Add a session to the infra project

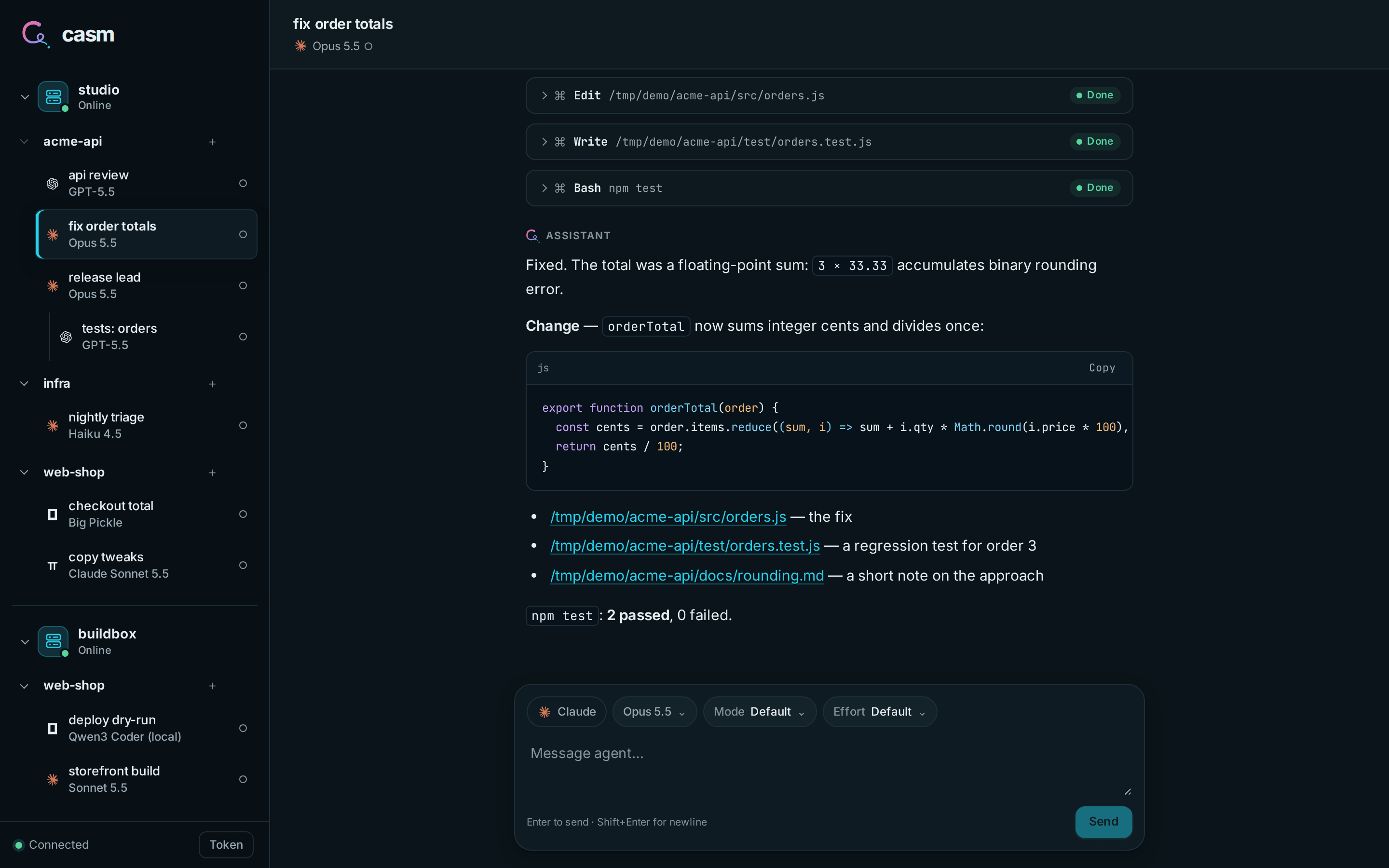(x=212, y=384)
